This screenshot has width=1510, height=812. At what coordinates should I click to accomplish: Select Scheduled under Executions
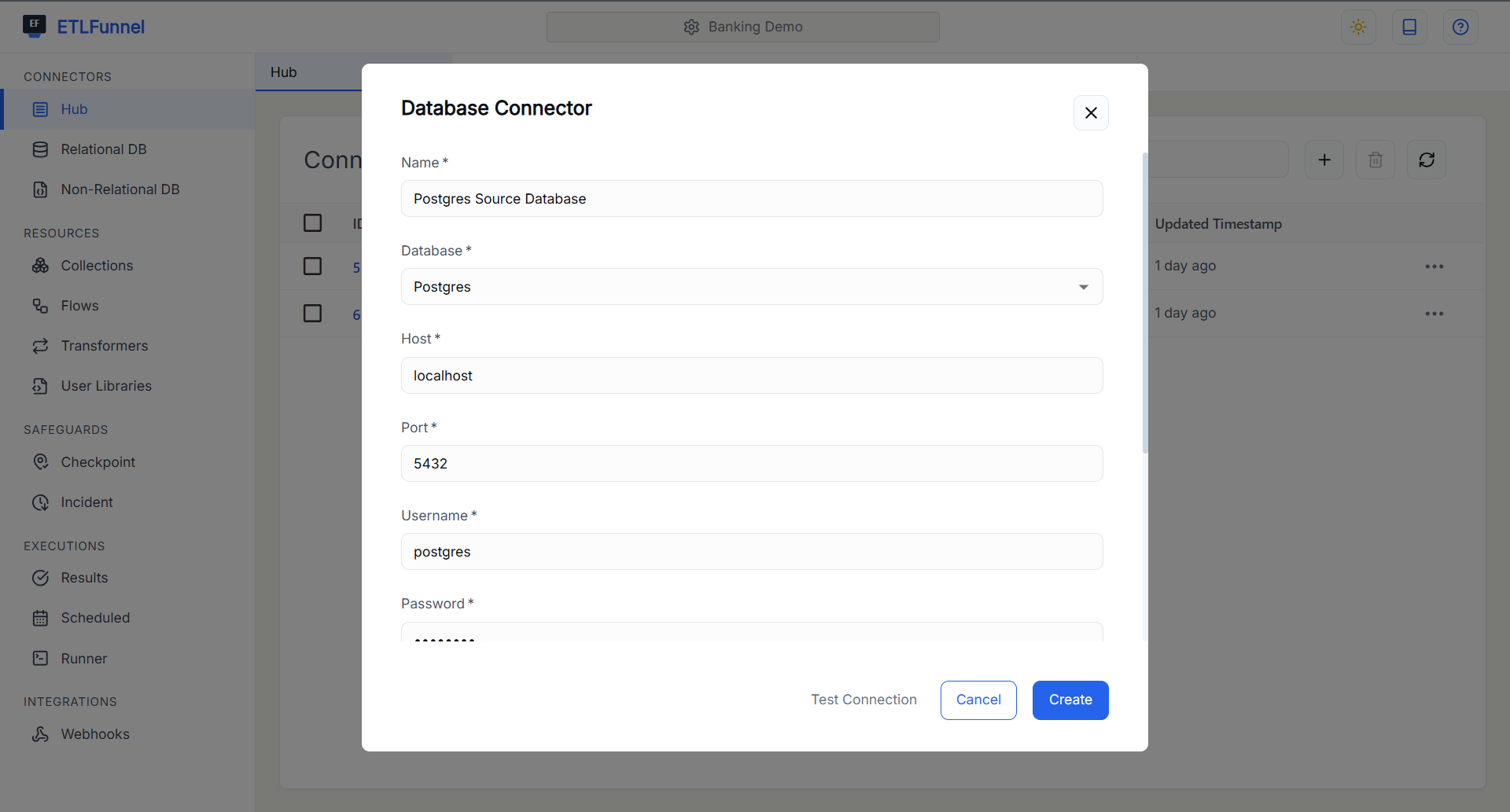(x=95, y=618)
